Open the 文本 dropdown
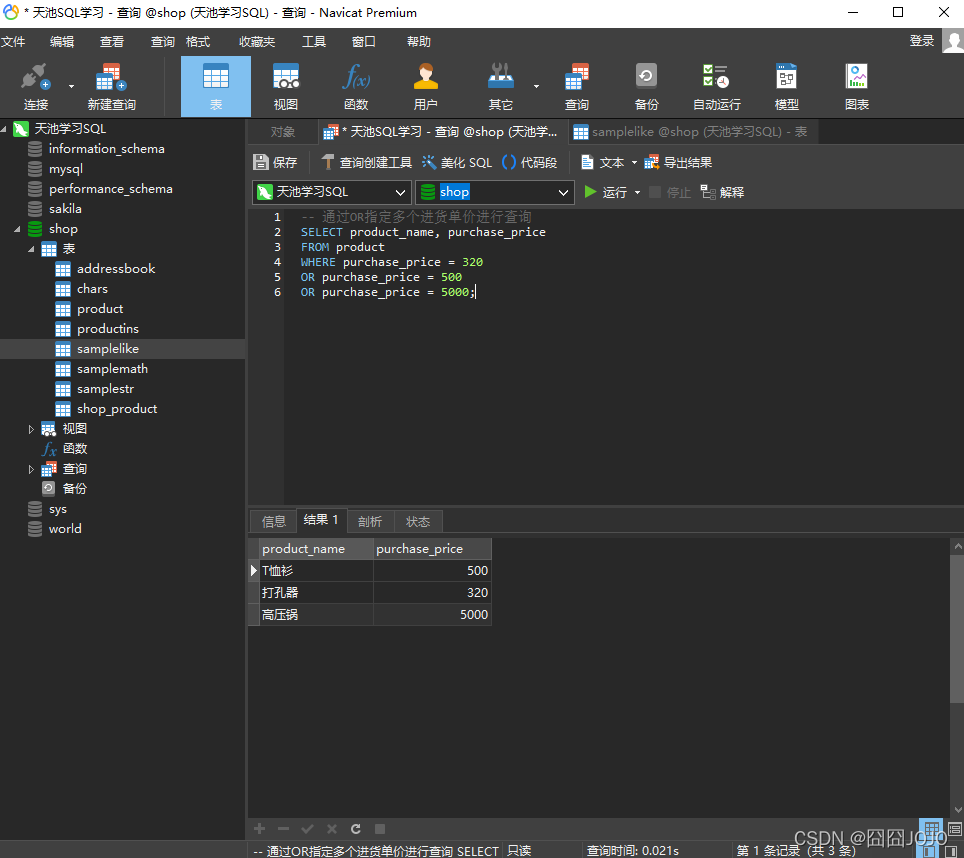The image size is (964, 858). click(x=609, y=162)
